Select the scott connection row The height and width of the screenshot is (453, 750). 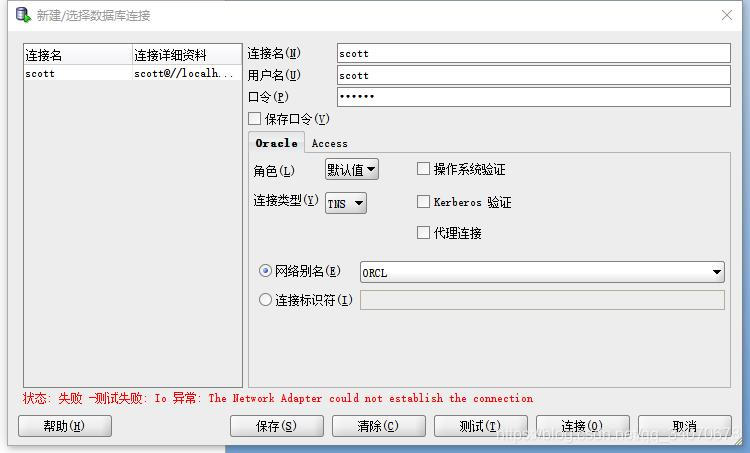click(132, 73)
